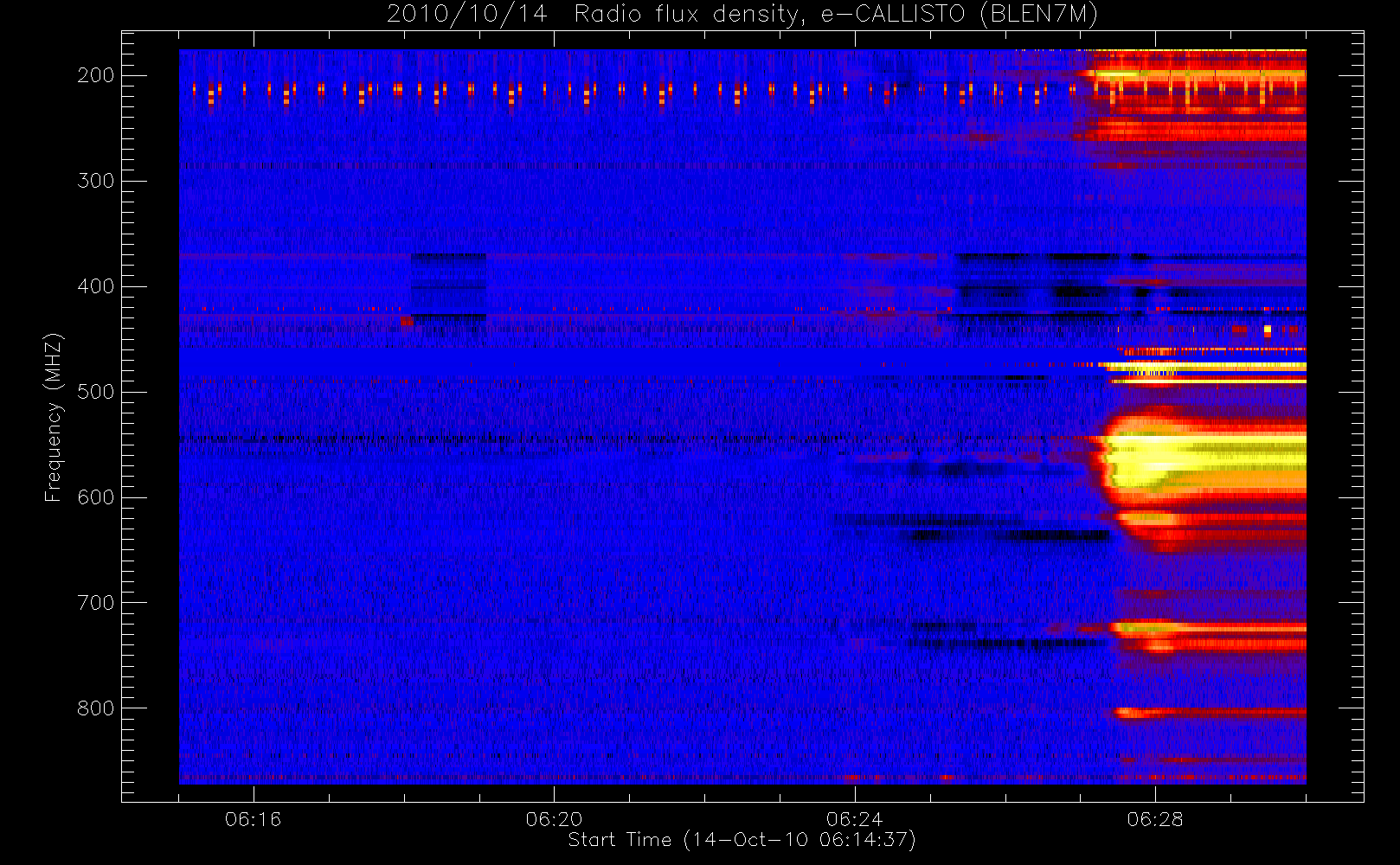Click the plot title '2010/10/14 Radio flux density'
The image size is (1400, 865).
(x=742, y=15)
